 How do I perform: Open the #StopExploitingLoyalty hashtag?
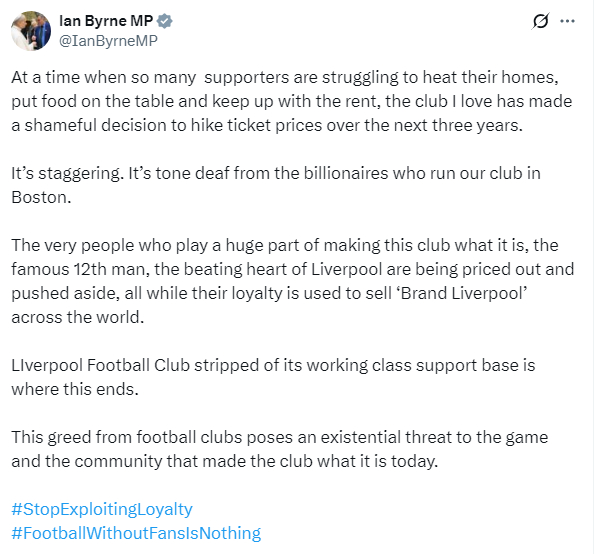[x=102, y=509]
